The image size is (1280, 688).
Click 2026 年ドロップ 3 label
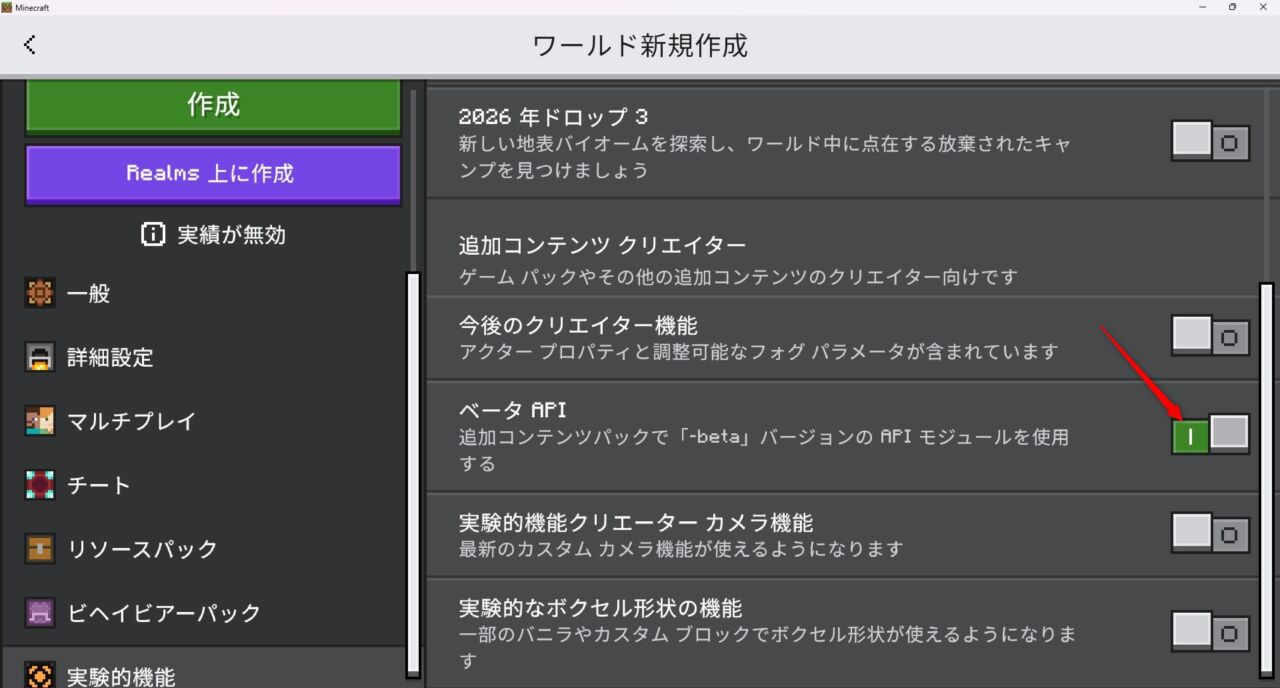point(553,116)
